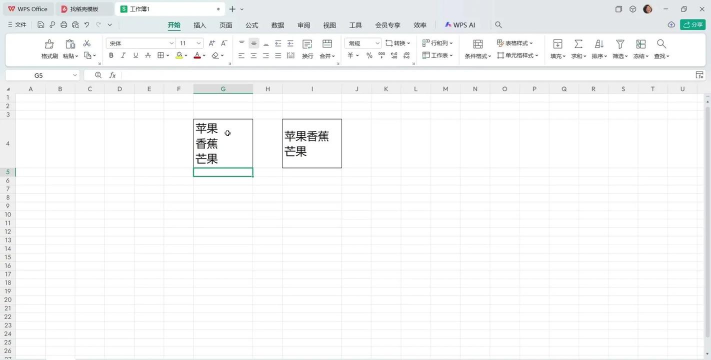Switch to the Page (页面) tab
711x360 pixels.
pyautogui.click(x=226, y=25)
